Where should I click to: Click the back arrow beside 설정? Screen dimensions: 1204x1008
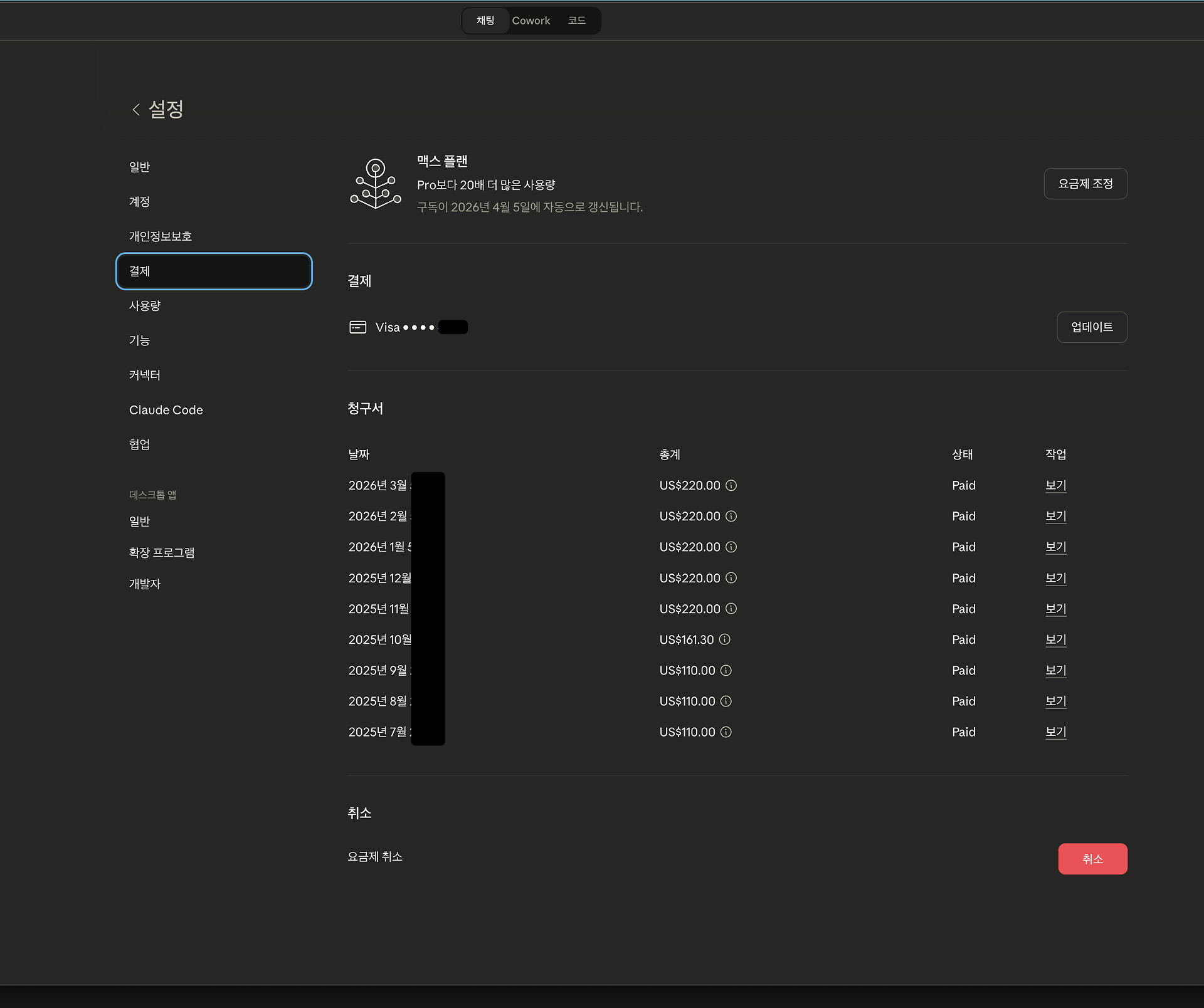click(136, 110)
